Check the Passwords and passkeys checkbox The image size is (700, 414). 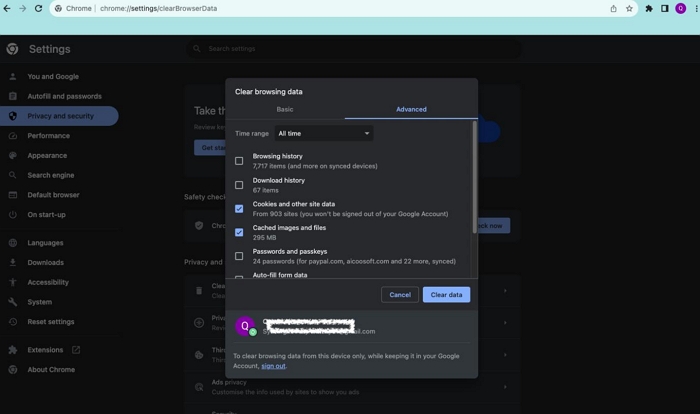click(x=239, y=256)
